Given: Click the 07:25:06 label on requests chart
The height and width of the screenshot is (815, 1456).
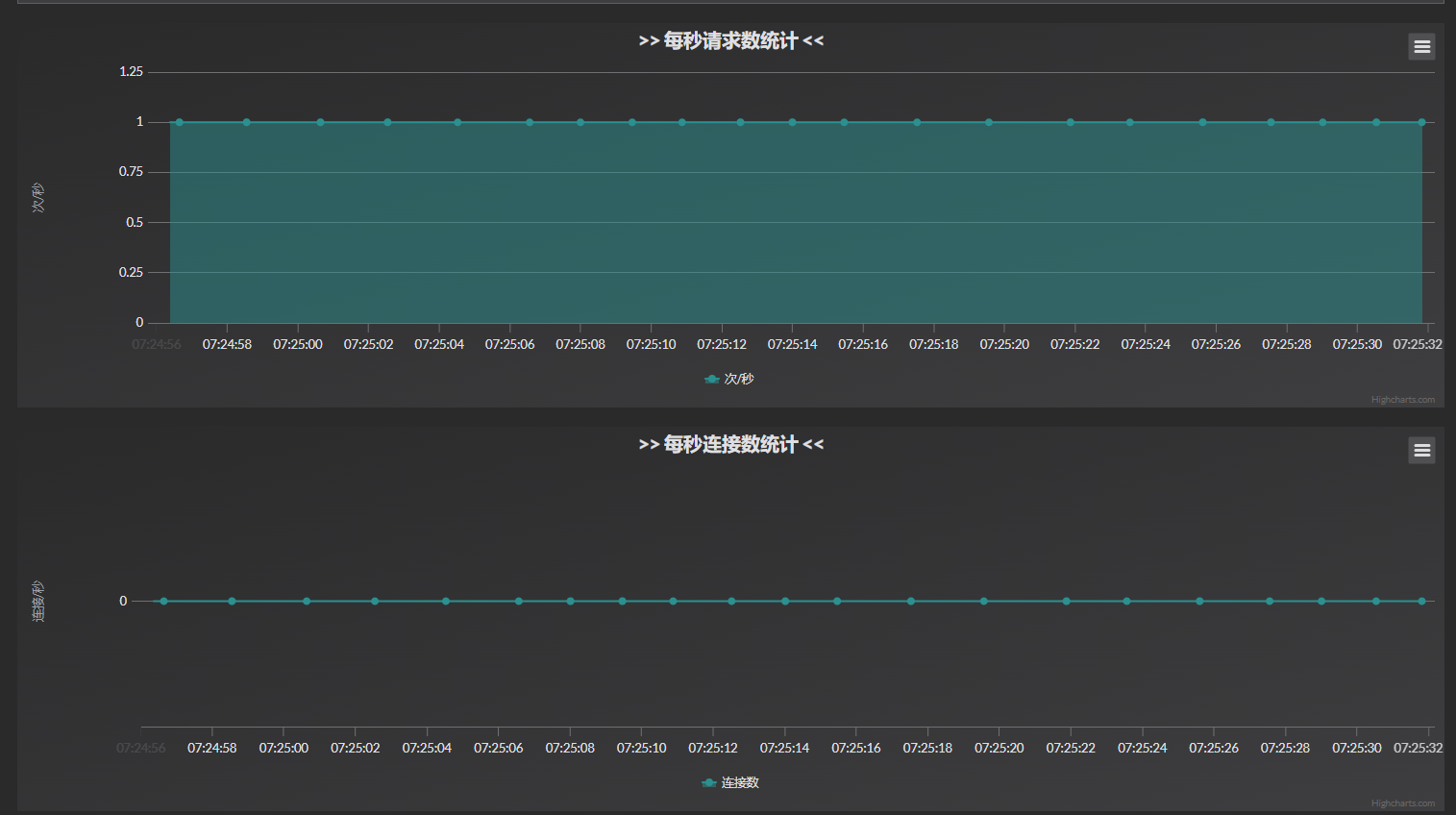Looking at the screenshot, I should [509, 344].
